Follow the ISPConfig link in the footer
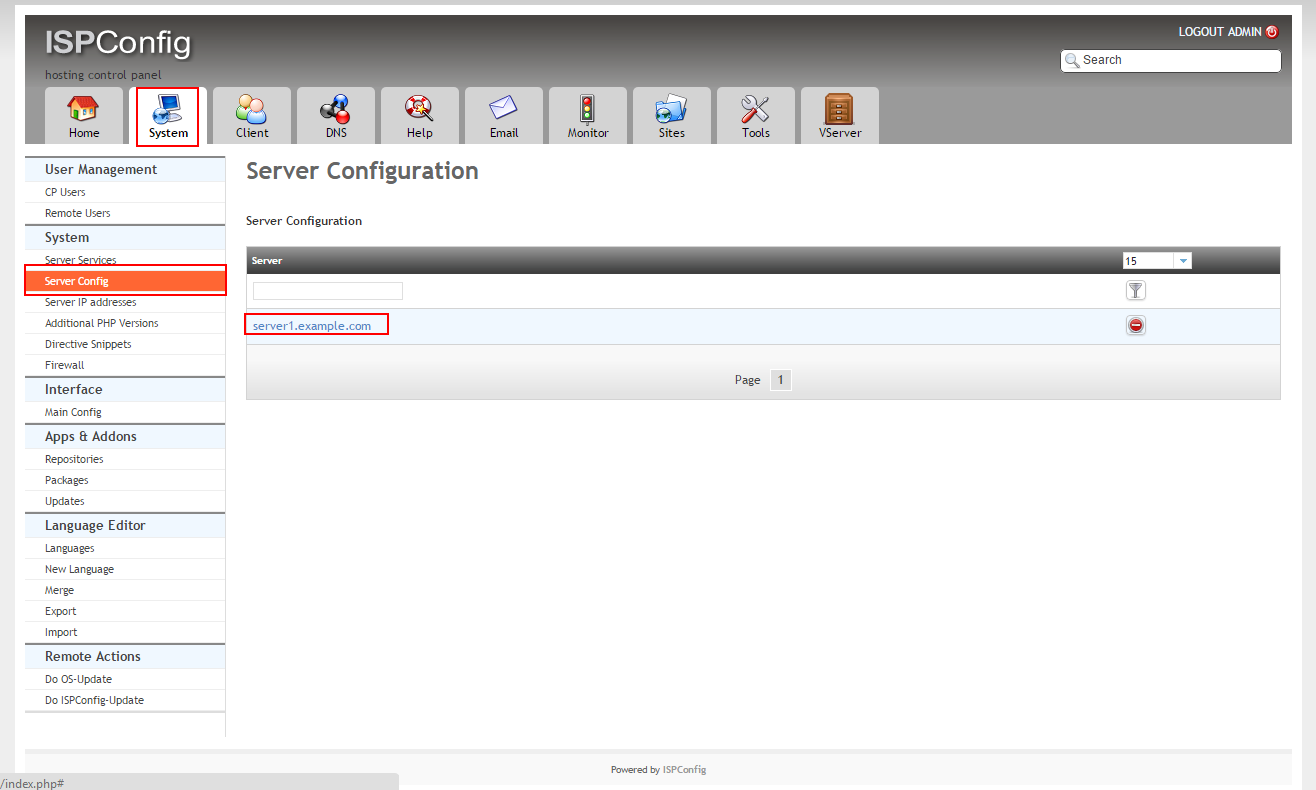1316x790 pixels. [684, 770]
